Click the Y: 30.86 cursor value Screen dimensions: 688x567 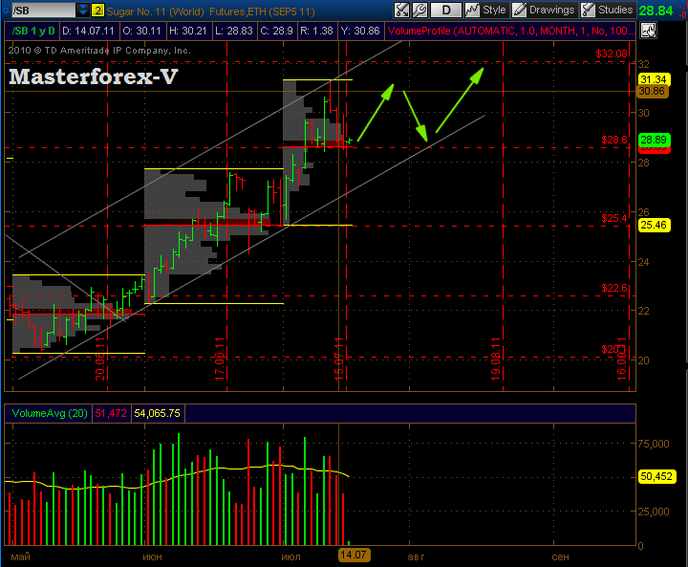360,31
